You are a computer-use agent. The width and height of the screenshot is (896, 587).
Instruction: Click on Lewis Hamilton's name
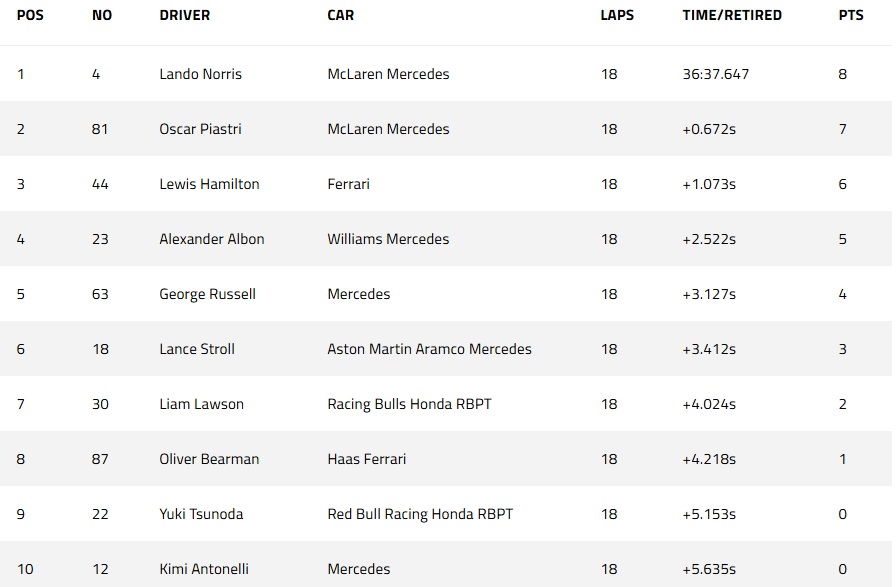209,184
